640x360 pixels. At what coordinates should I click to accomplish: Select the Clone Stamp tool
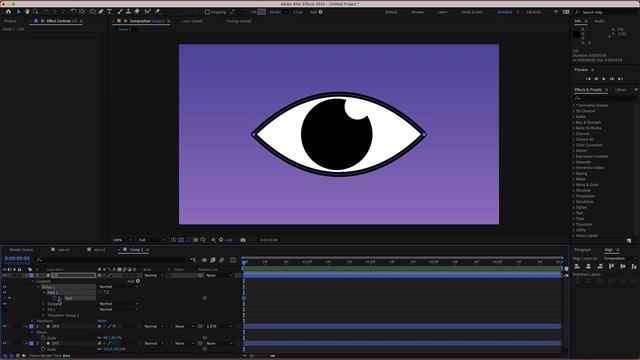click(x=128, y=12)
